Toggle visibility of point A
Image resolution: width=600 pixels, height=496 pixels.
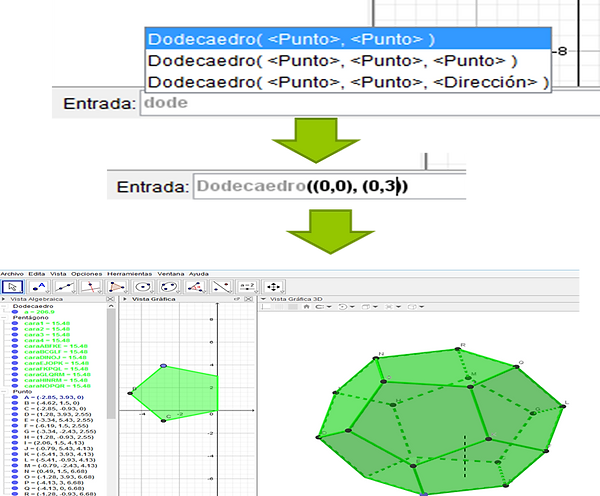click(15, 397)
